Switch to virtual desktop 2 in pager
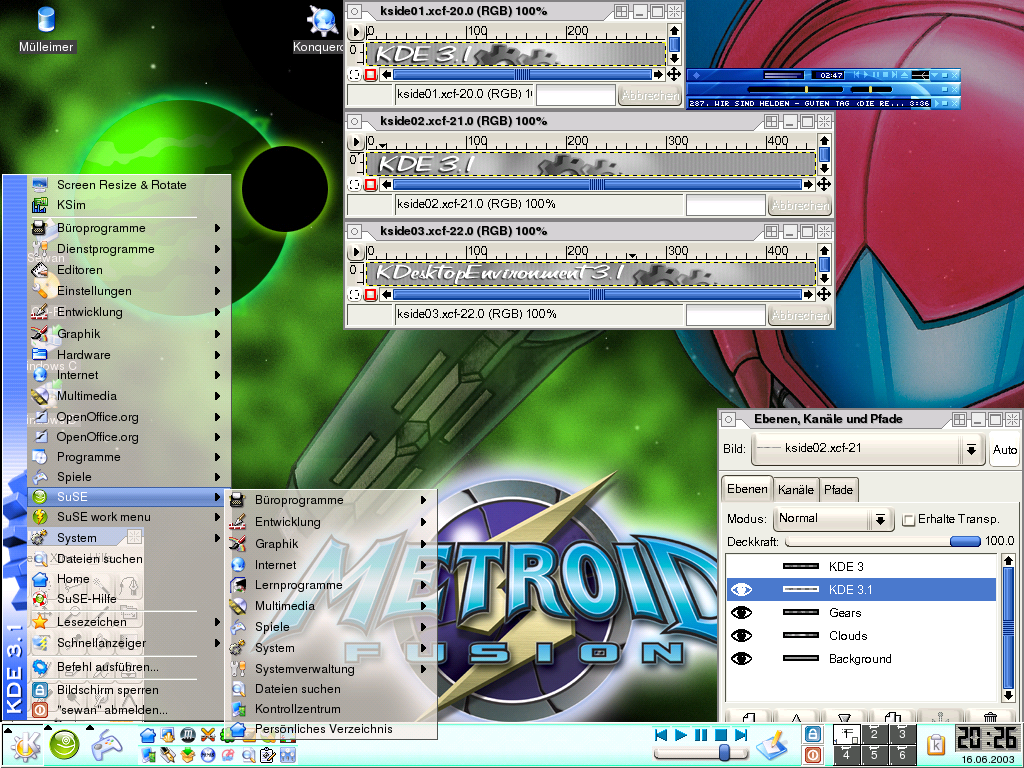This screenshot has width=1024, height=768. point(874,735)
